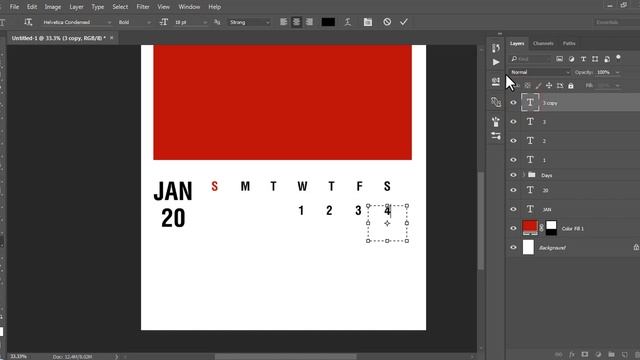Expand the Days layer group

[x=524, y=175]
